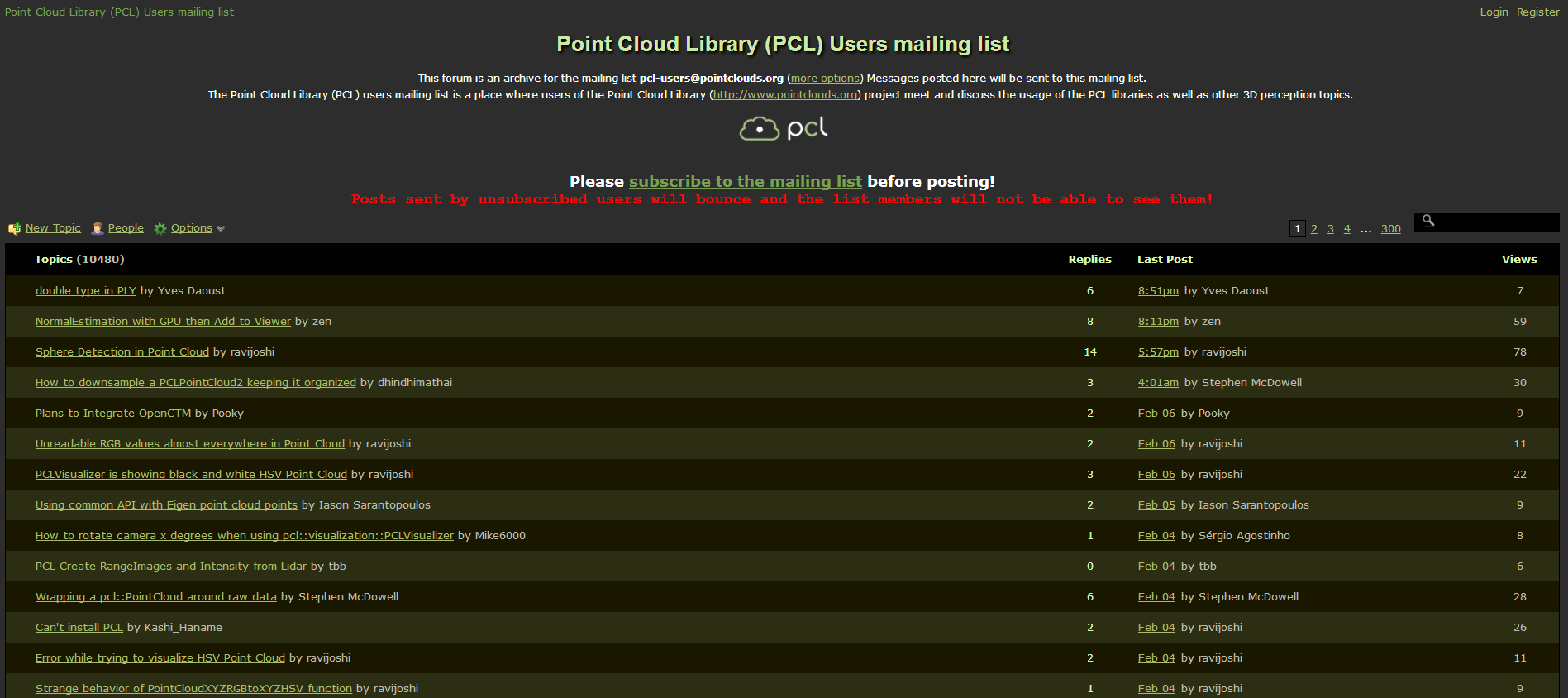Click the 'Topics (10480)' column header
This screenshot has width=1568, height=698.
tap(79, 260)
